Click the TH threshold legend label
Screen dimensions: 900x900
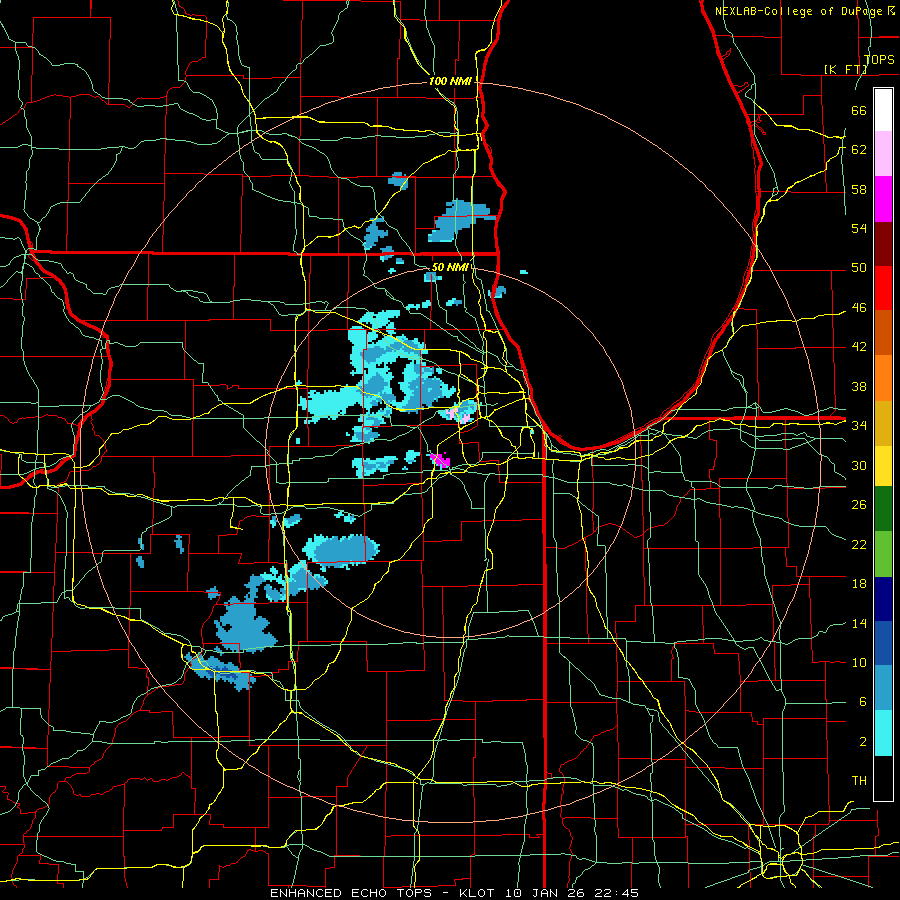[x=859, y=781]
